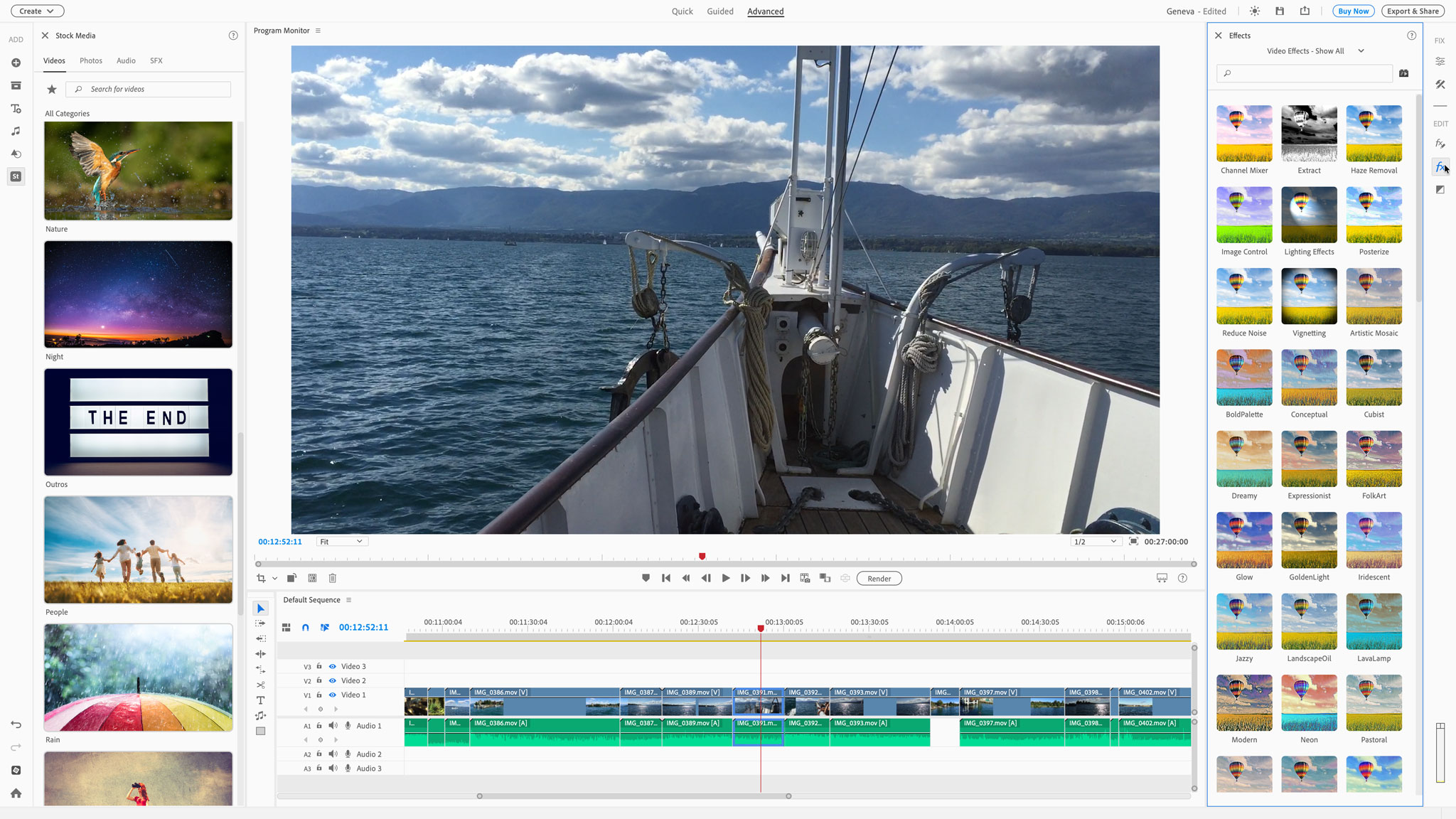This screenshot has width=1456, height=819.
Task: Open the Graphics icon in left sidebar
Action: tap(16, 154)
